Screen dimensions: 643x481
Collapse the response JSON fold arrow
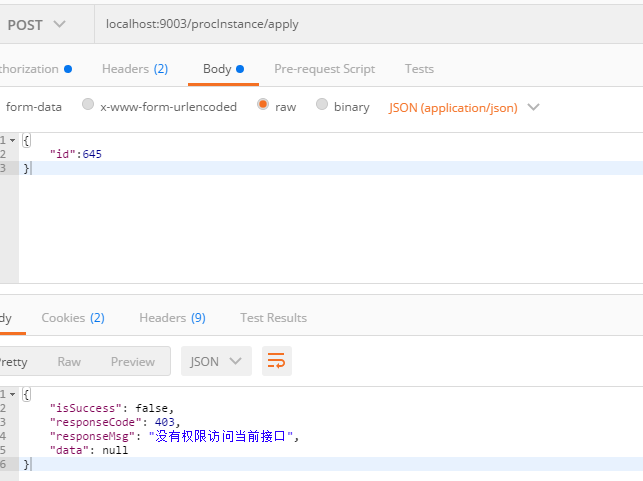(x=13, y=394)
